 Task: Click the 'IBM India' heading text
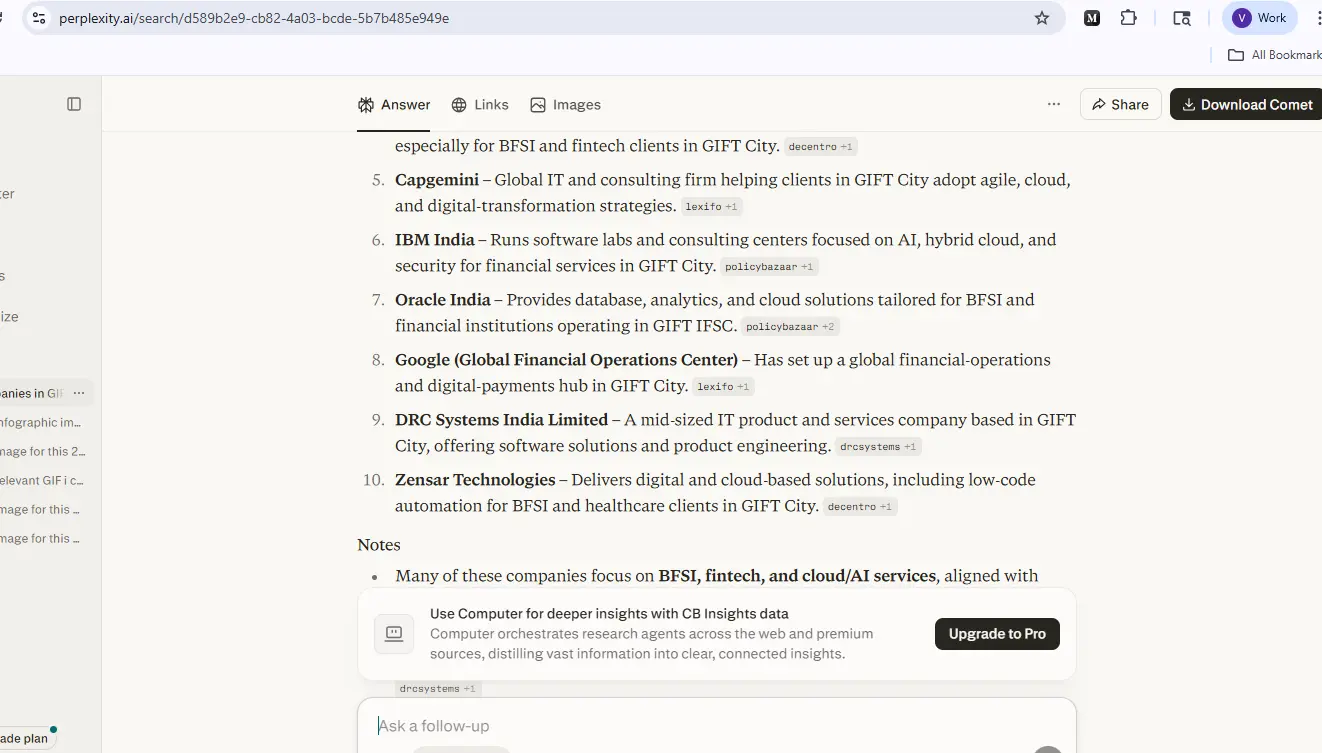pos(434,240)
